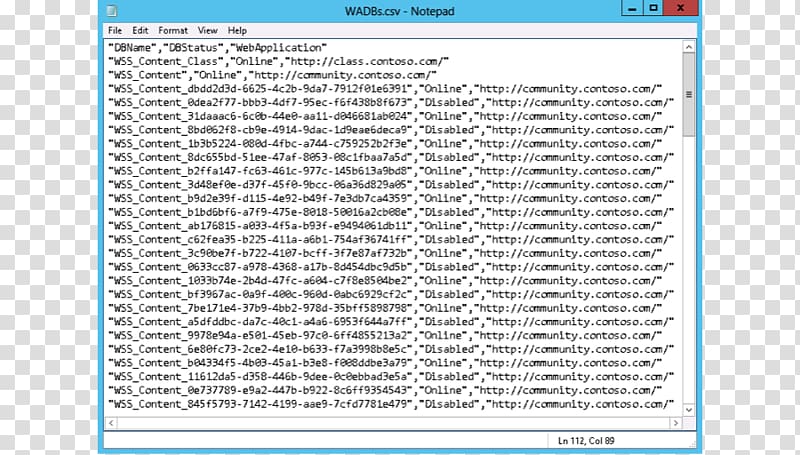This screenshot has width=800, height=455.
Task: Click "Disabled" status in 0dea2f77 row
Action: pyautogui.click(x=449, y=103)
